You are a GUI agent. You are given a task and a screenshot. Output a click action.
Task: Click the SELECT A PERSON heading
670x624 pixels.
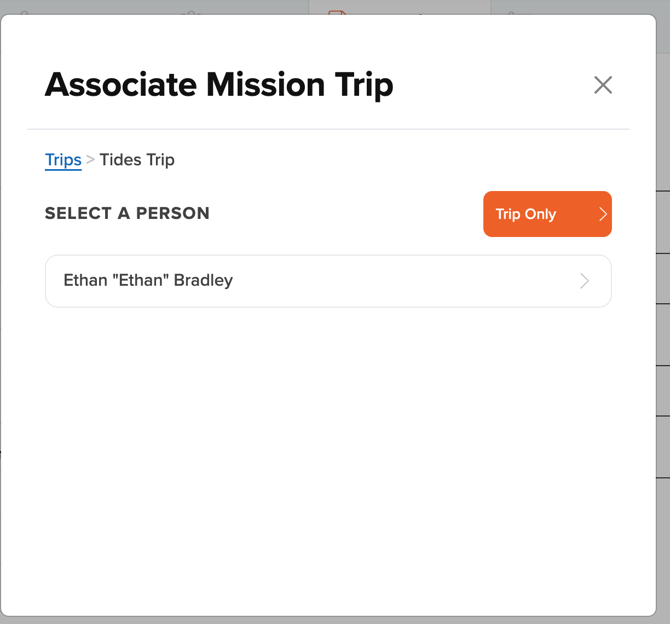pyautogui.click(x=127, y=213)
